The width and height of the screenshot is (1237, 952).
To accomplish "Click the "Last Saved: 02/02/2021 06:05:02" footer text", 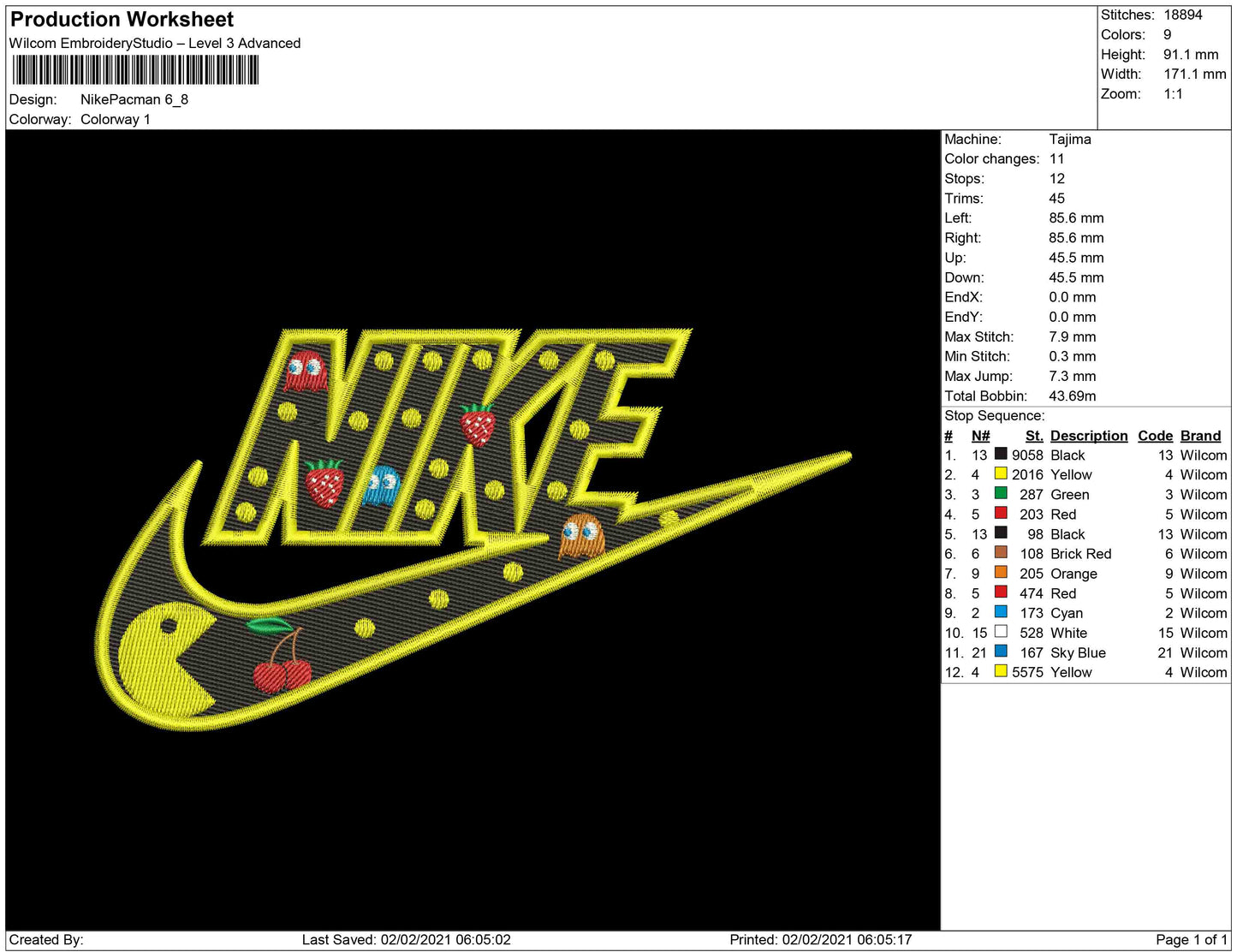I will tap(407, 939).
